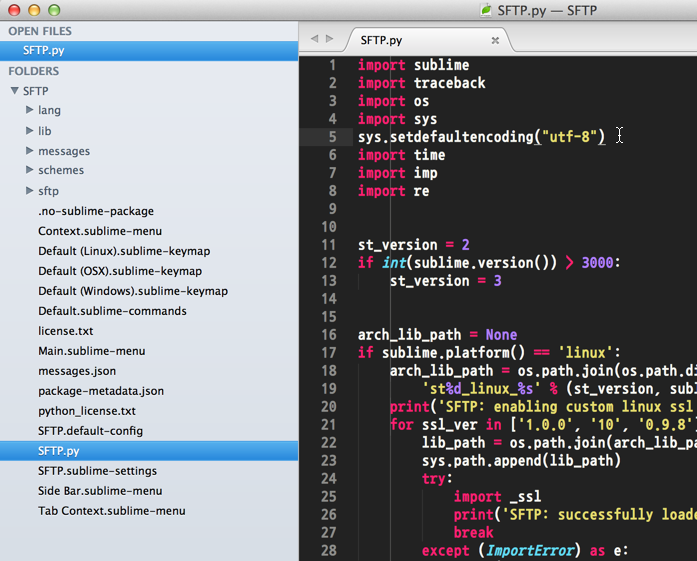Click line number 5 in gutter
Screen dimensions: 697x561
pyautogui.click(x=332, y=137)
